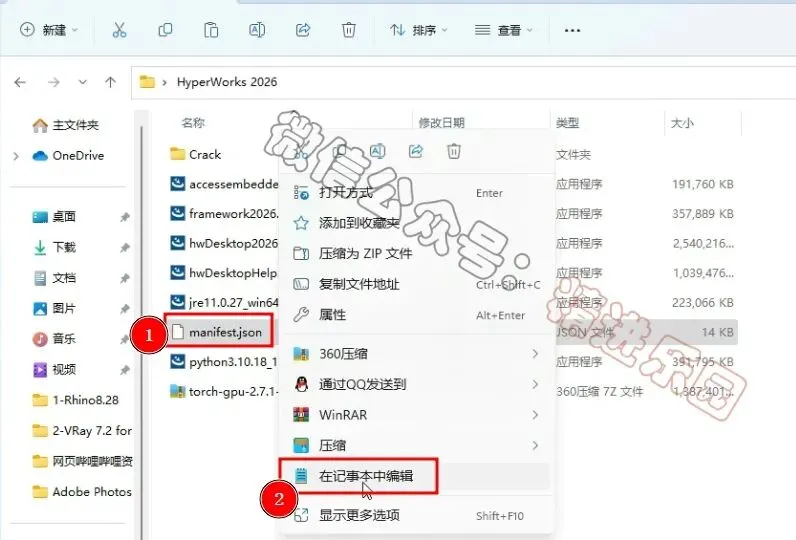Open 文档 in the sidebar
The image size is (796, 540).
coord(54,278)
